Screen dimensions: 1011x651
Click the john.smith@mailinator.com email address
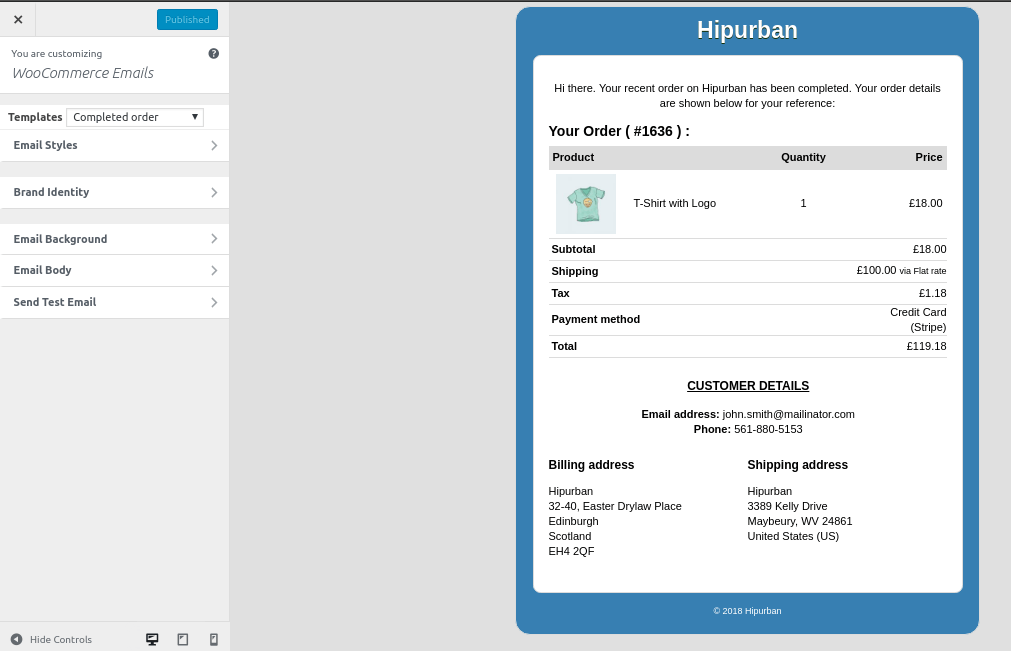tap(789, 414)
